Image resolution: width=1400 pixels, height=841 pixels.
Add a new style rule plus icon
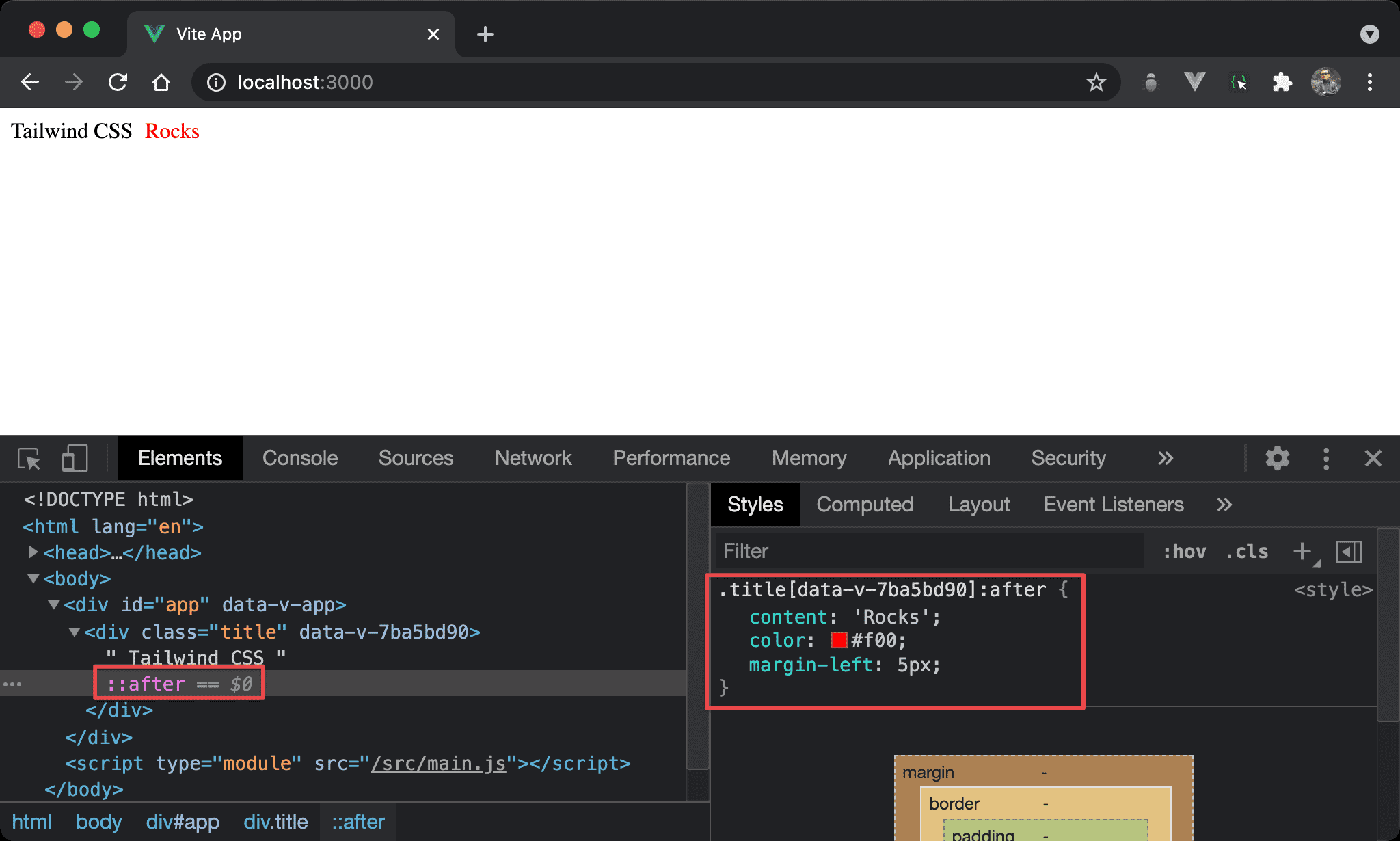point(1302,551)
